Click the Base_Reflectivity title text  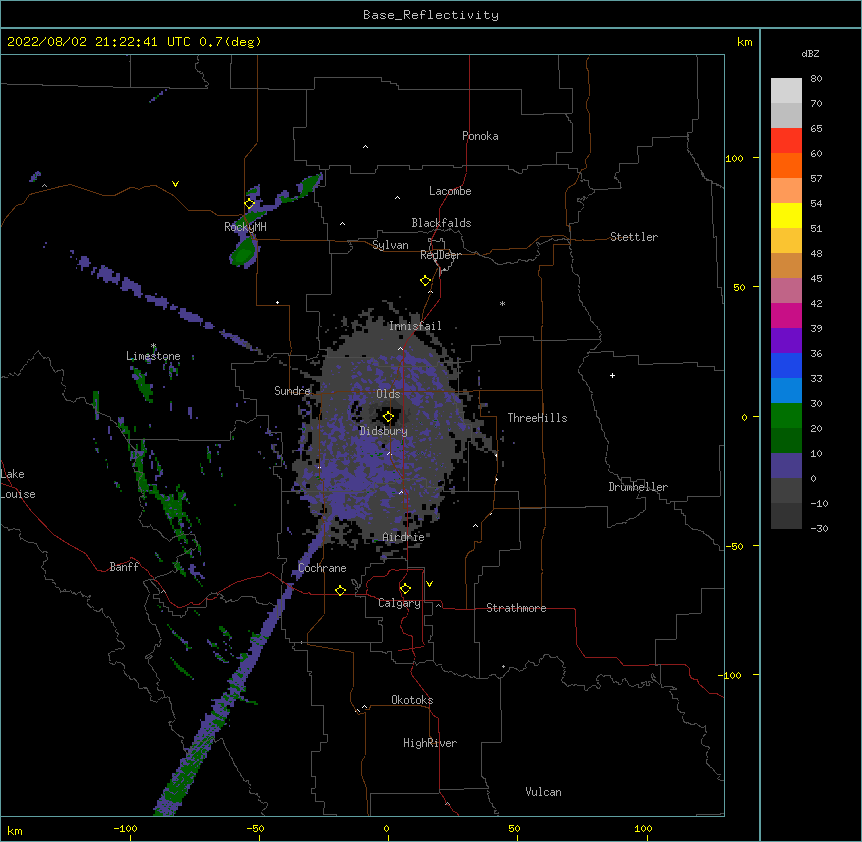point(431,15)
